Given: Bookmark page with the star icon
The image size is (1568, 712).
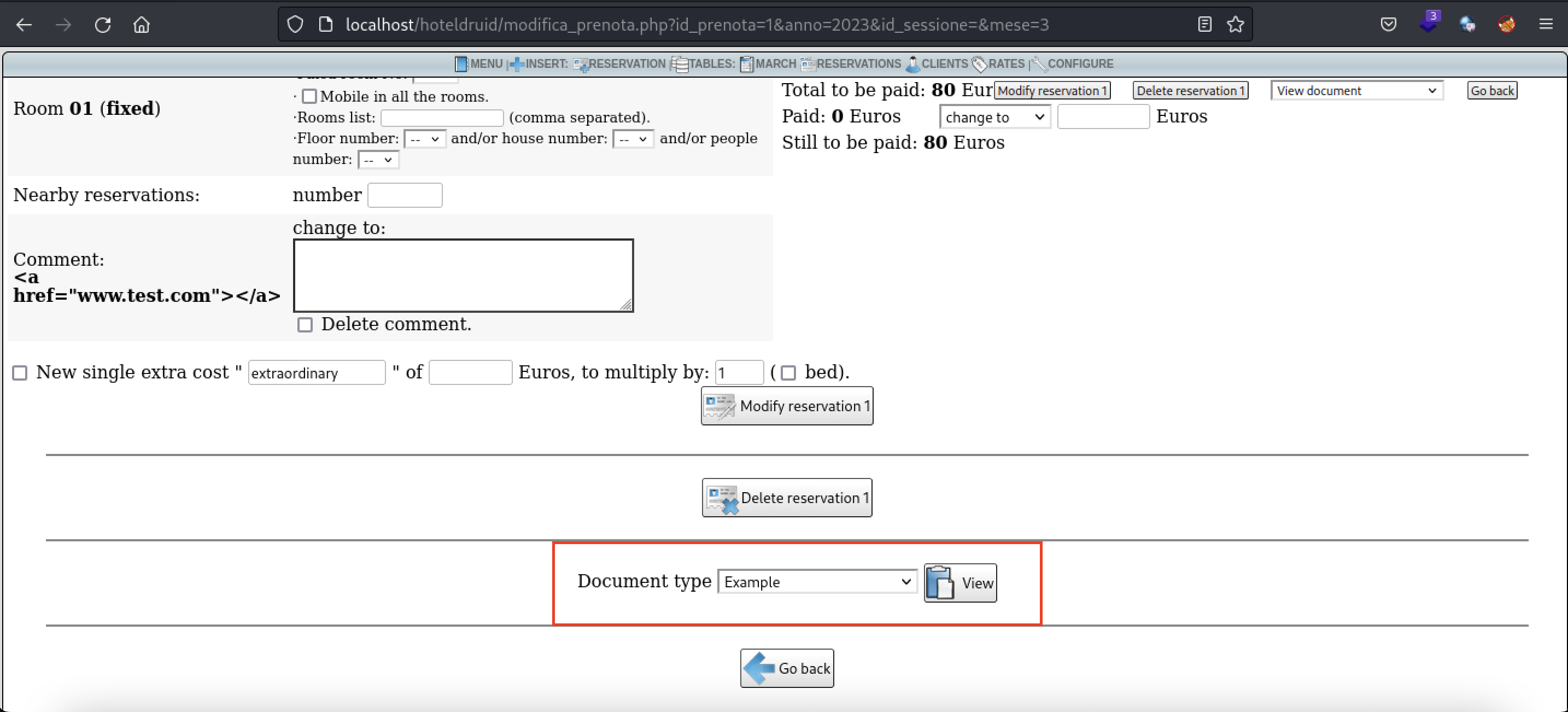Looking at the screenshot, I should click(1235, 25).
